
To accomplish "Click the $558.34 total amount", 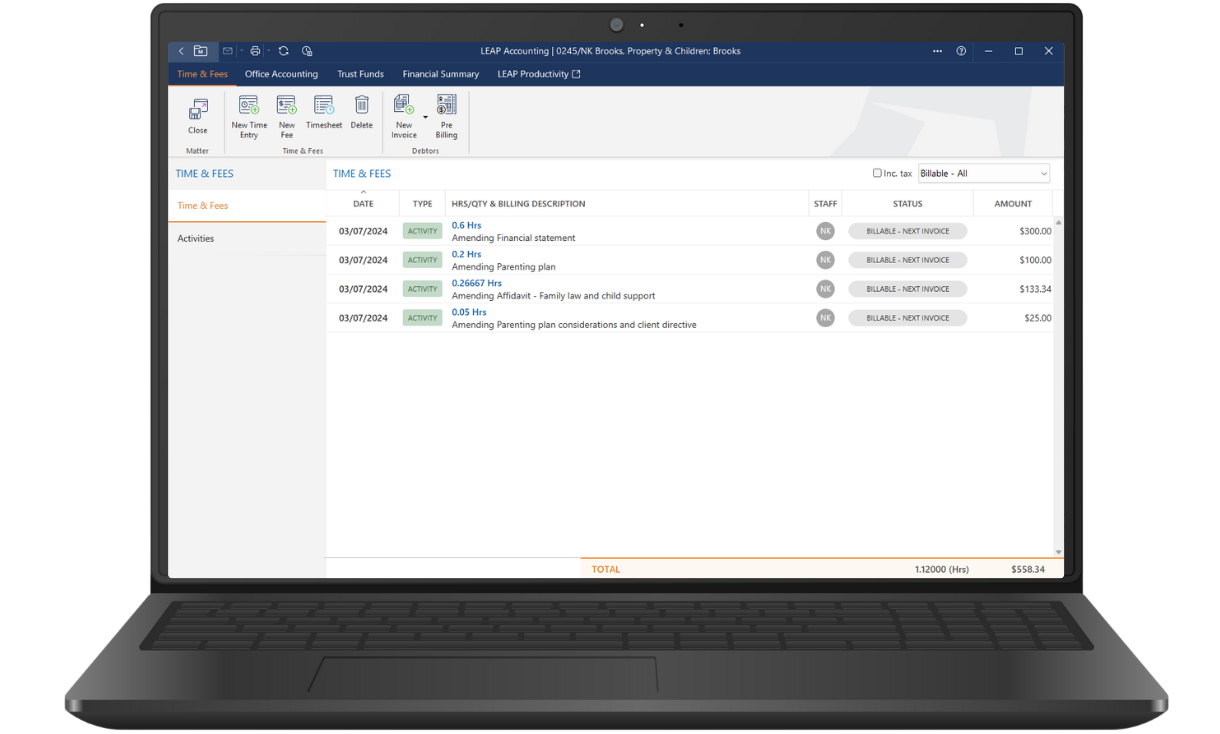I will tap(1028, 569).
